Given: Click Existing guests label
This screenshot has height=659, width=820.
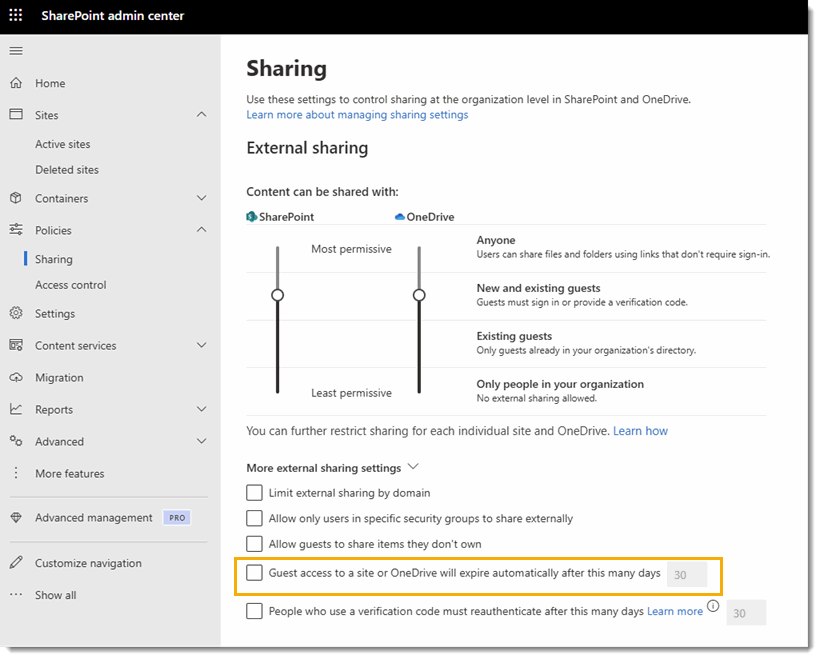Looking at the screenshot, I should [514, 336].
